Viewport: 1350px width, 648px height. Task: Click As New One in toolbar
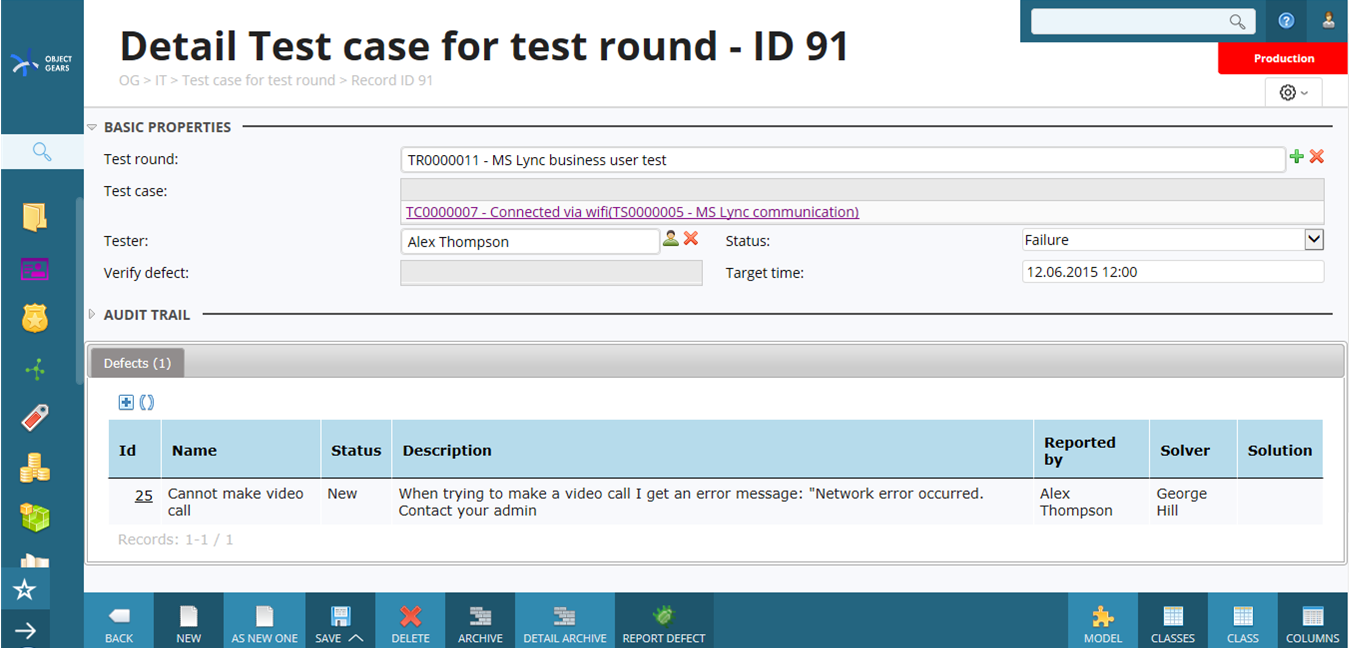tap(265, 621)
